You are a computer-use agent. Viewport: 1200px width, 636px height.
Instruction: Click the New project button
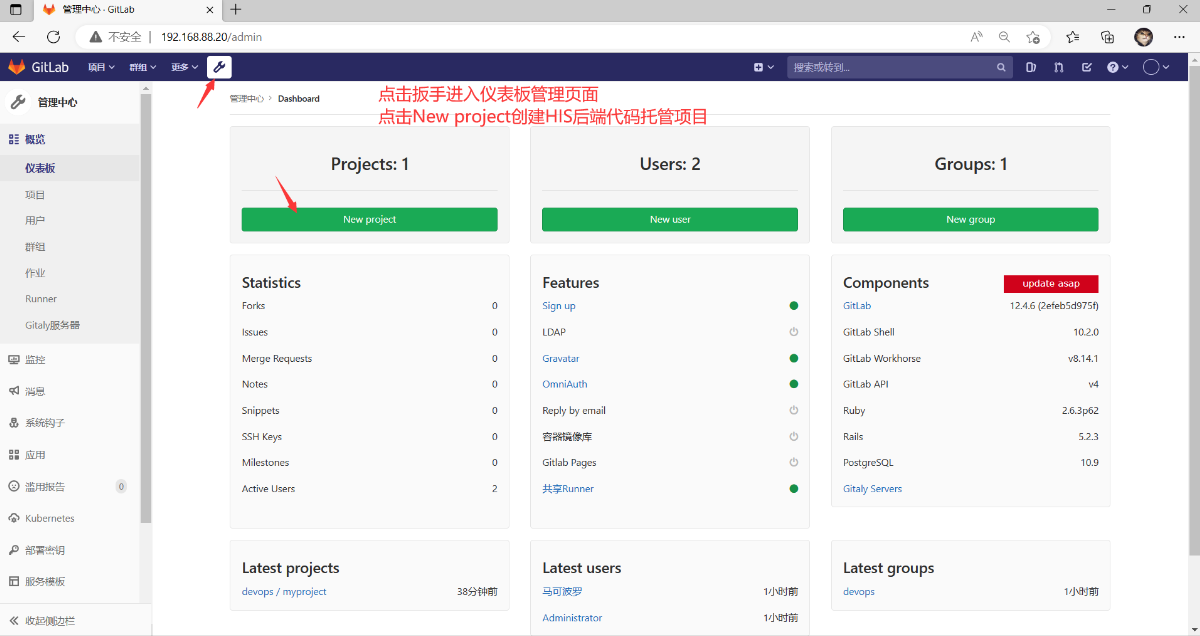click(369, 219)
